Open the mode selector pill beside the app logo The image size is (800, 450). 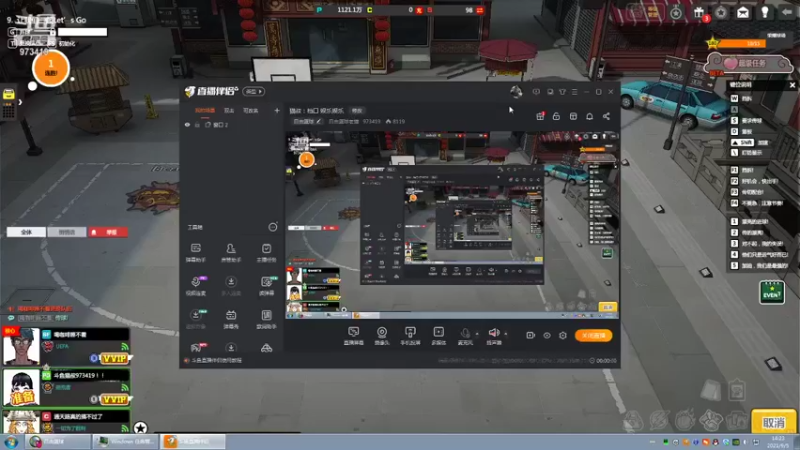click(254, 91)
